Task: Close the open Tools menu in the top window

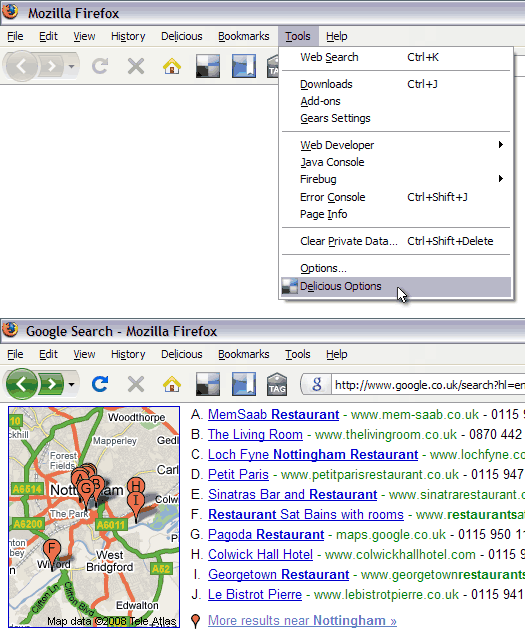Action: (x=298, y=36)
